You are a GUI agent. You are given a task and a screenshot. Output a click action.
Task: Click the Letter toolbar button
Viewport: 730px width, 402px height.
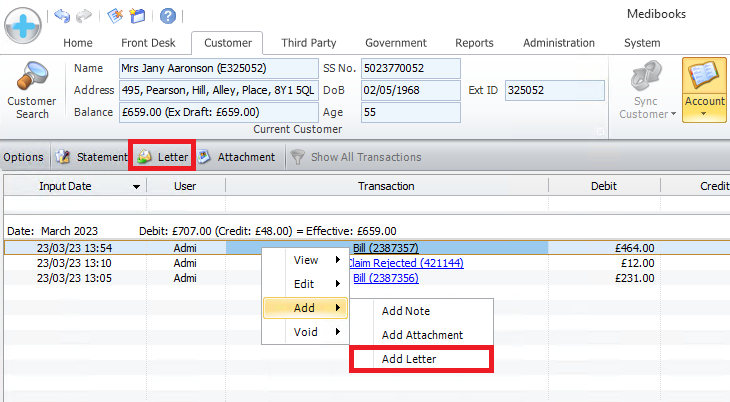pyautogui.click(x=163, y=157)
